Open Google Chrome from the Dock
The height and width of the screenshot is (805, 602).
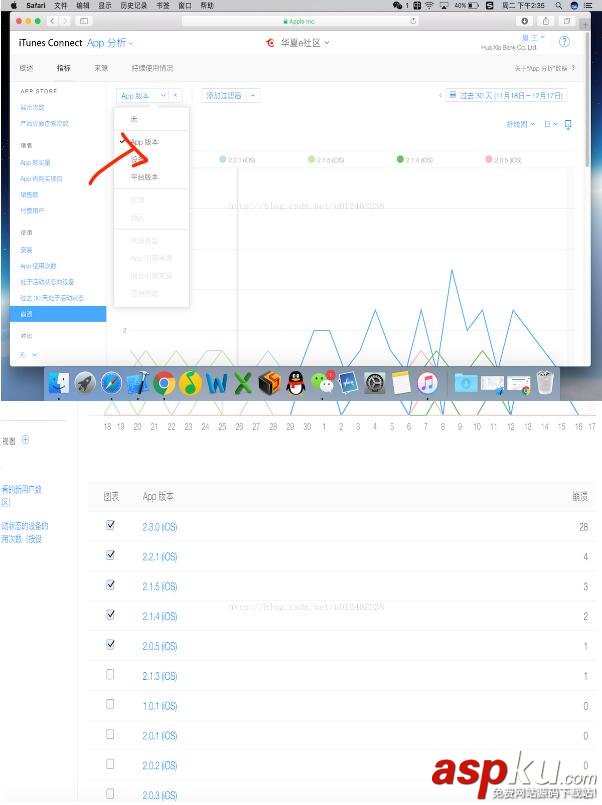coord(164,383)
